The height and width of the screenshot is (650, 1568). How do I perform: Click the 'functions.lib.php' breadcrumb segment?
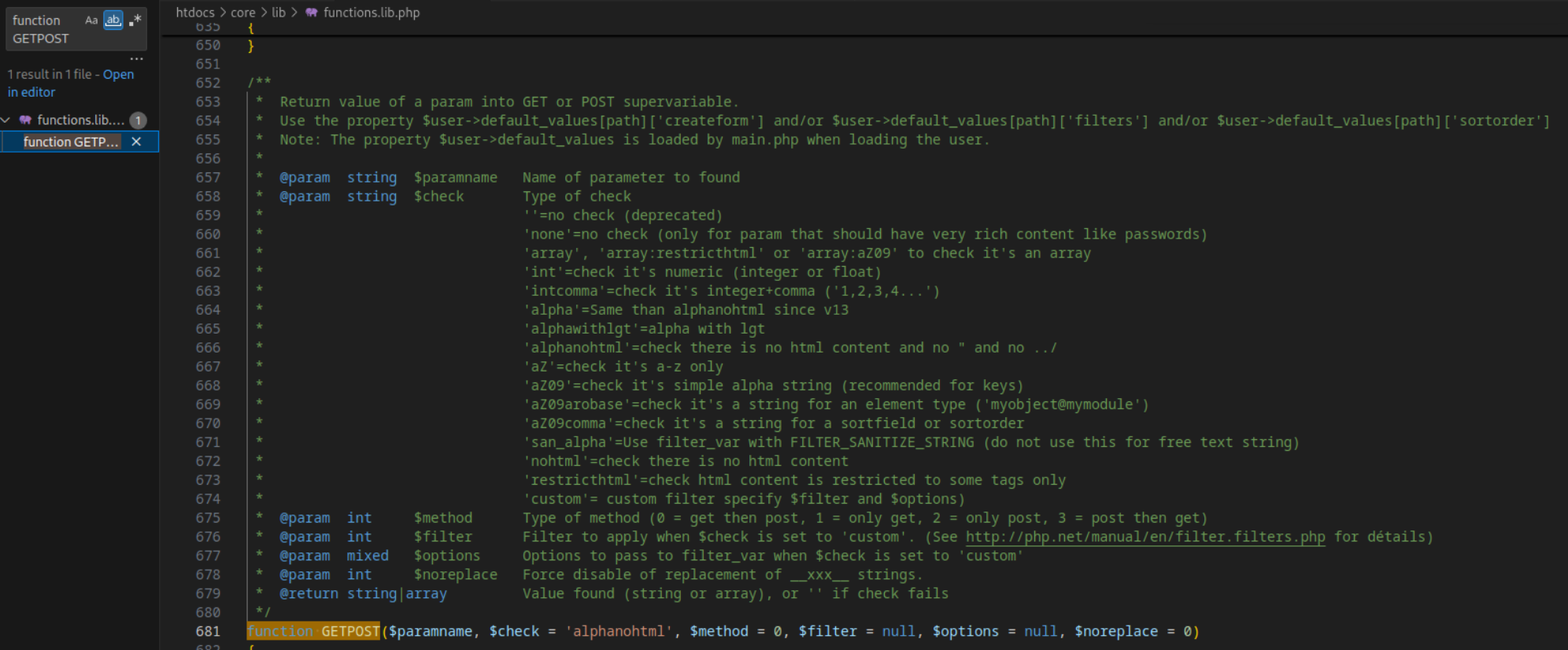372,13
